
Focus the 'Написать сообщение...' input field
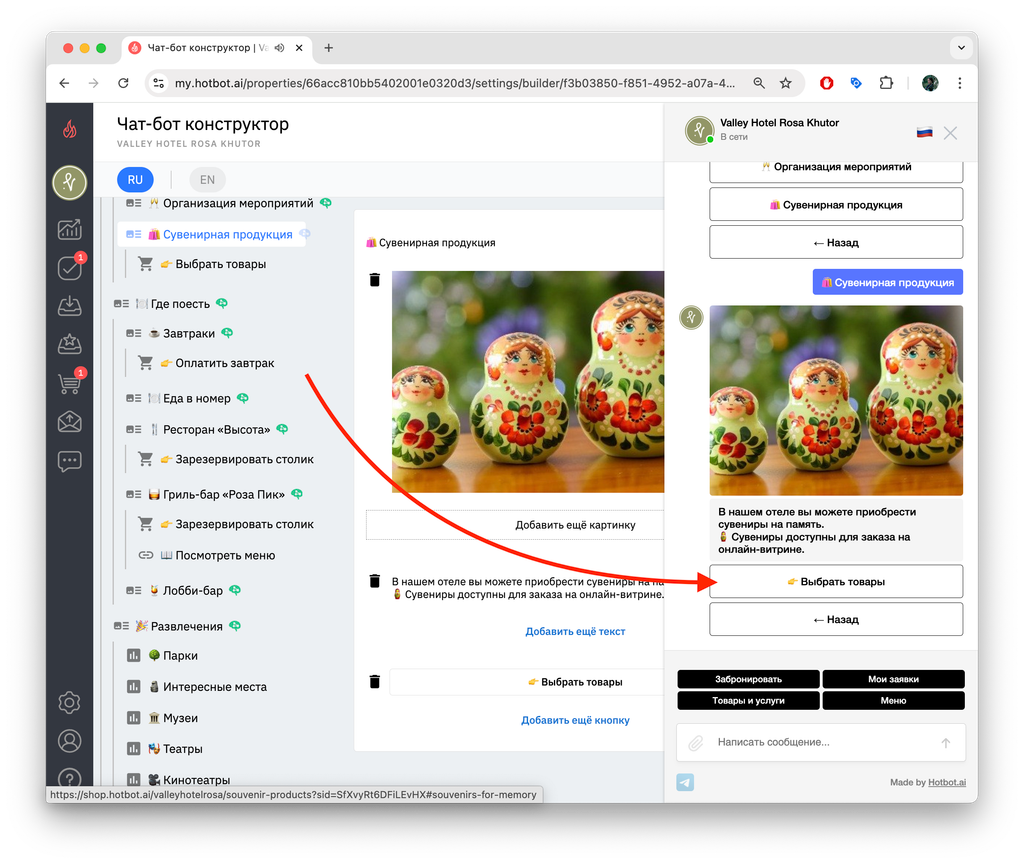point(820,743)
